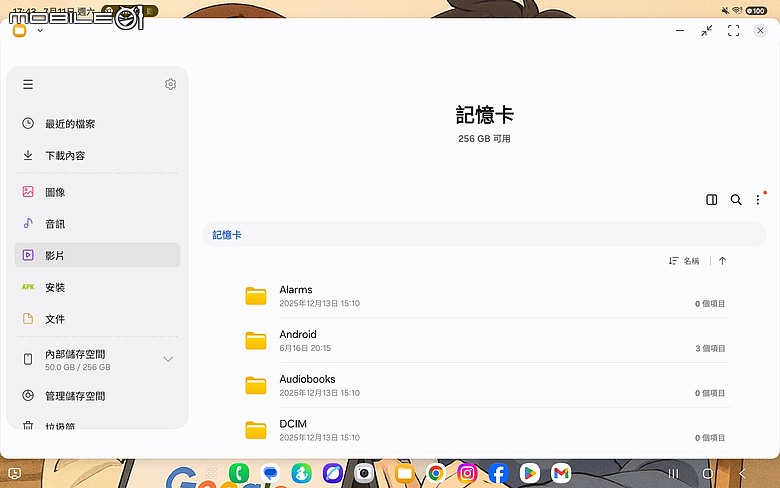
Task: Open Gmail in taskbar
Action: 561,473
